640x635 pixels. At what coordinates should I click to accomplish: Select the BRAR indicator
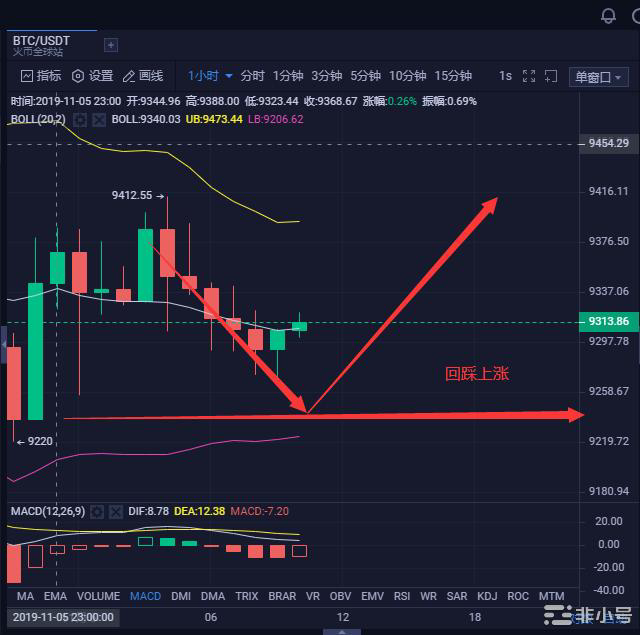(x=282, y=596)
